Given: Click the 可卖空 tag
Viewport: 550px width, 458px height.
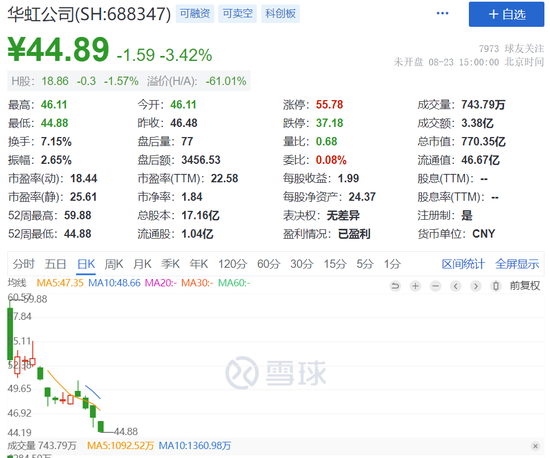Looking at the screenshot, I should click(x=237, y=14).
